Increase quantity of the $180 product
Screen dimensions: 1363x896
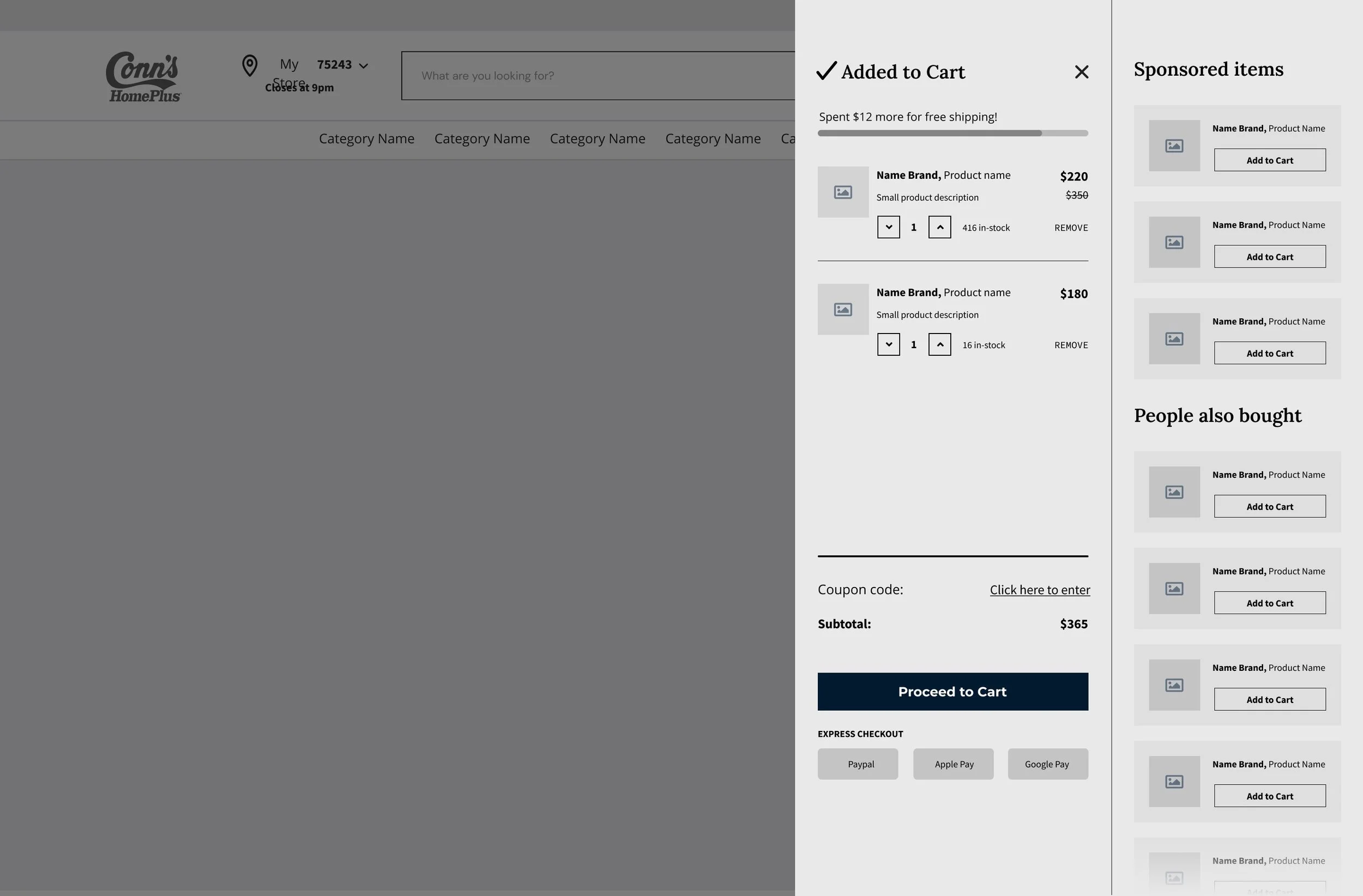(x=939, y=344)
